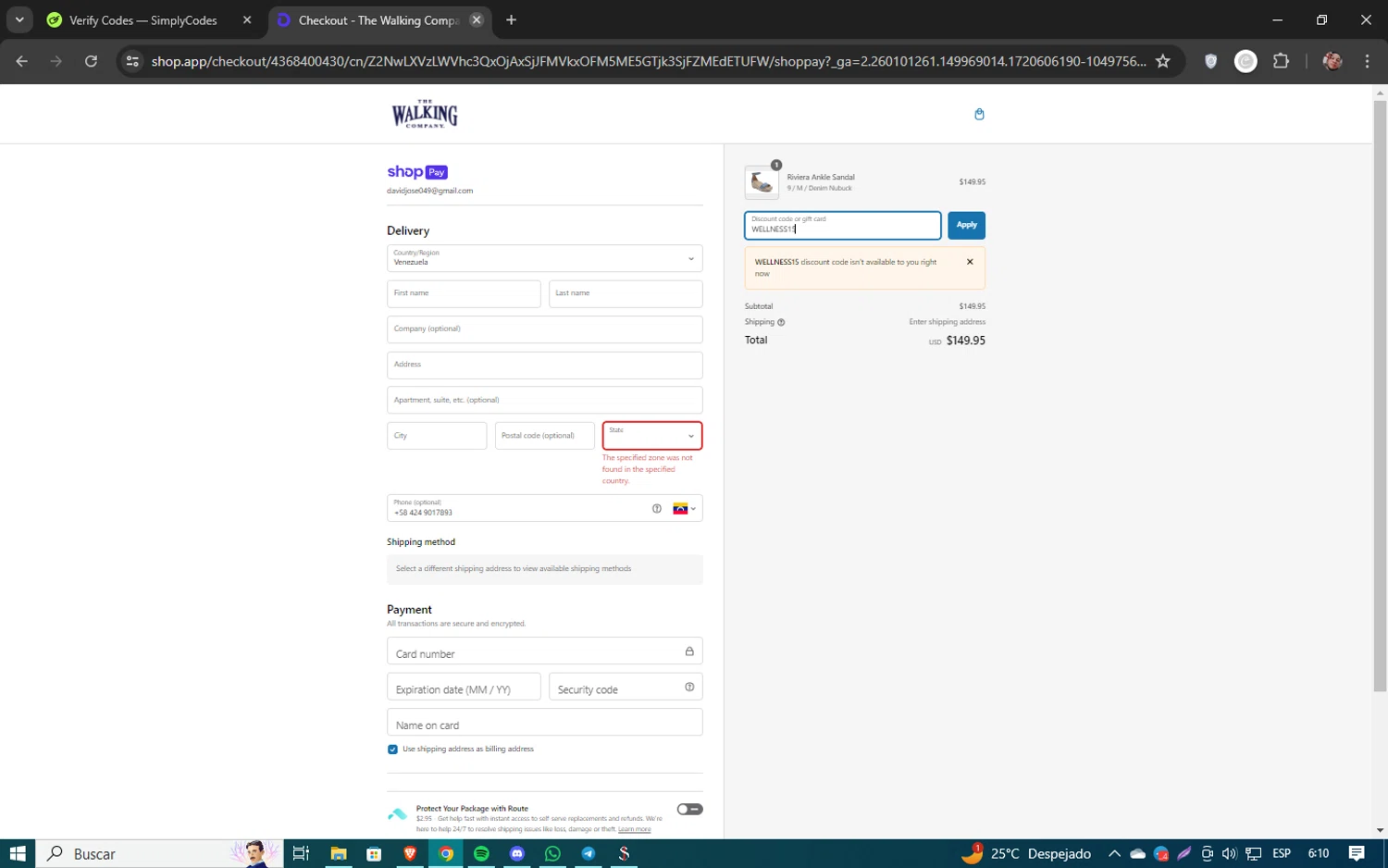Click the Shop Pay logo
This screenshot has width=1388, height=868.
tap(417, 172)
